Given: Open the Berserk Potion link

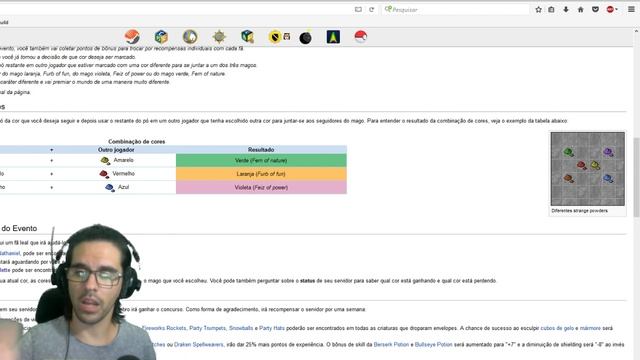Looking at the screenshot, I should tap(391, 344).
